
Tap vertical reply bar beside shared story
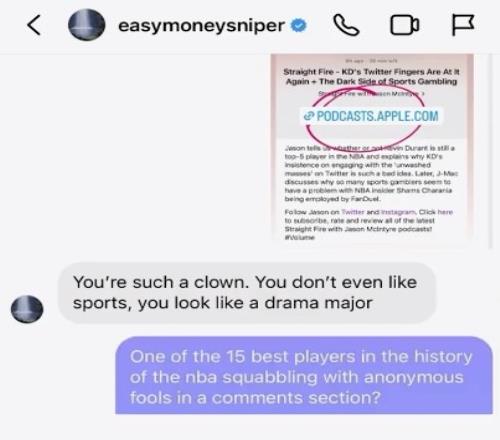(x=490, y=151)
